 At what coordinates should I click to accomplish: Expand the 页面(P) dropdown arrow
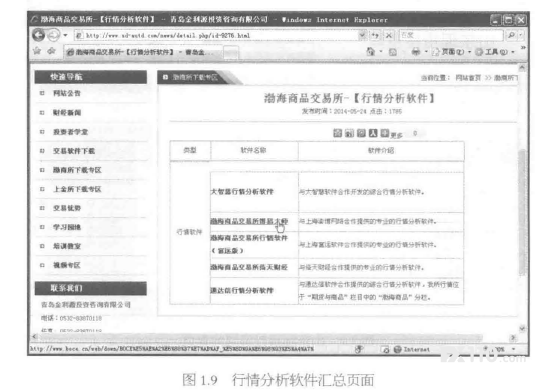coord(469,52)
